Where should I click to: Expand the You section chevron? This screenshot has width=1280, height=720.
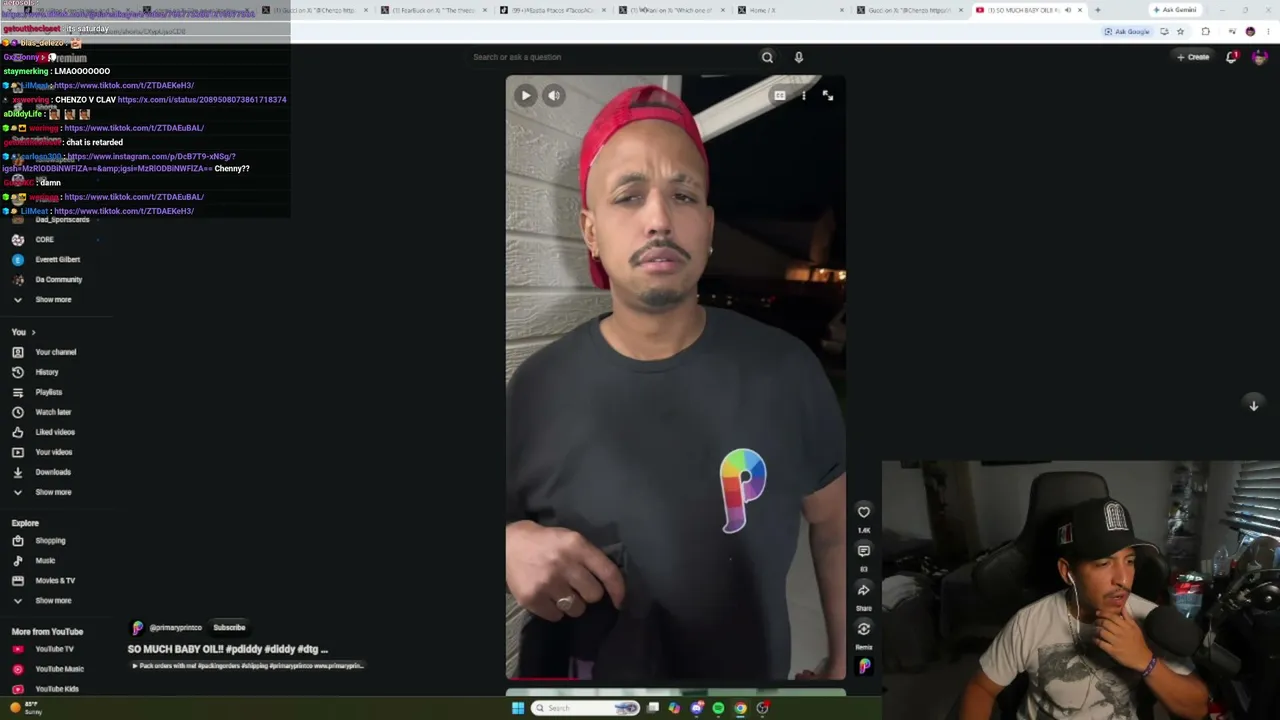click(33, 332)
